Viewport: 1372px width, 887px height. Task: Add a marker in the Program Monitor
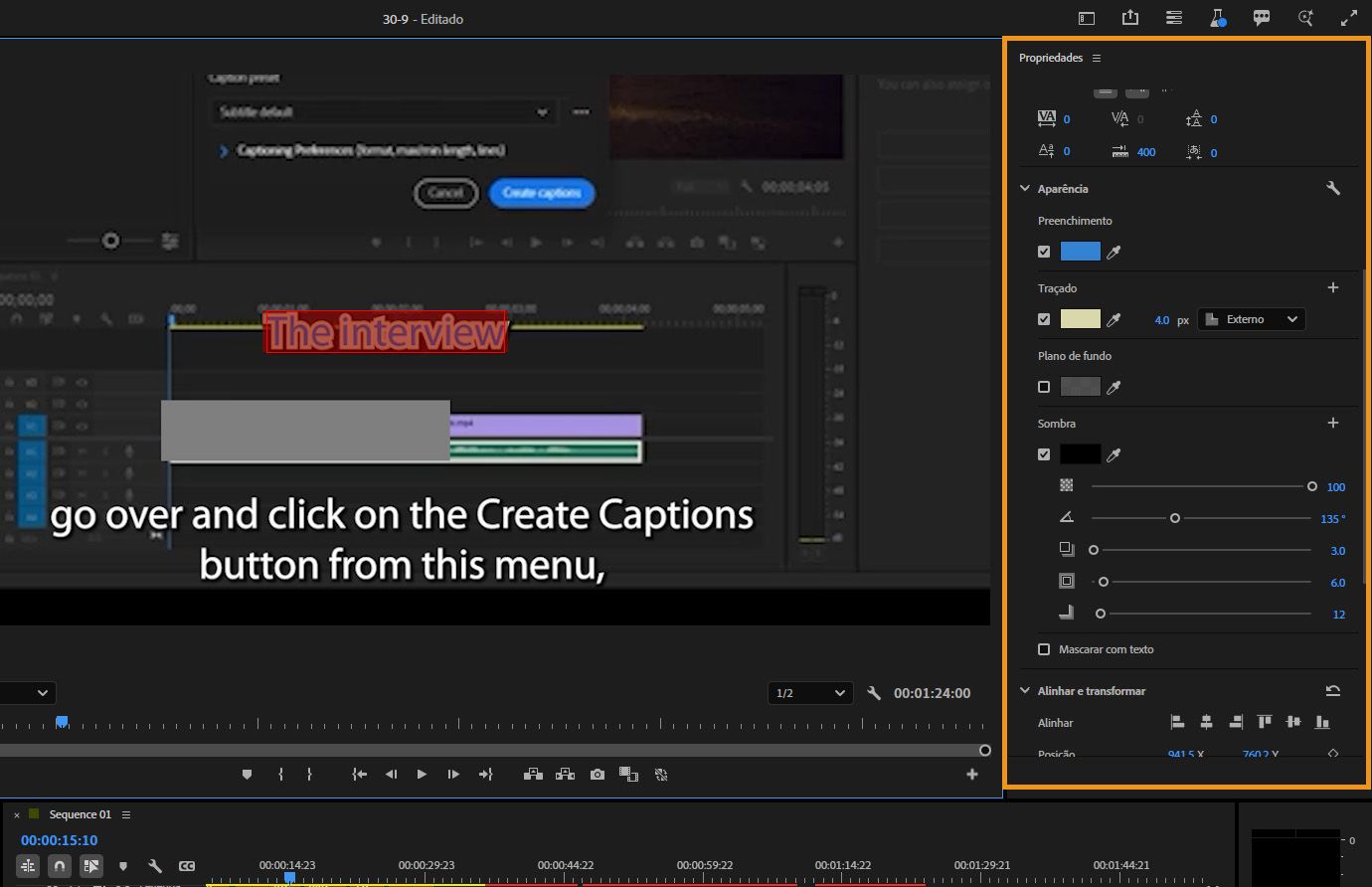(248, 775)
